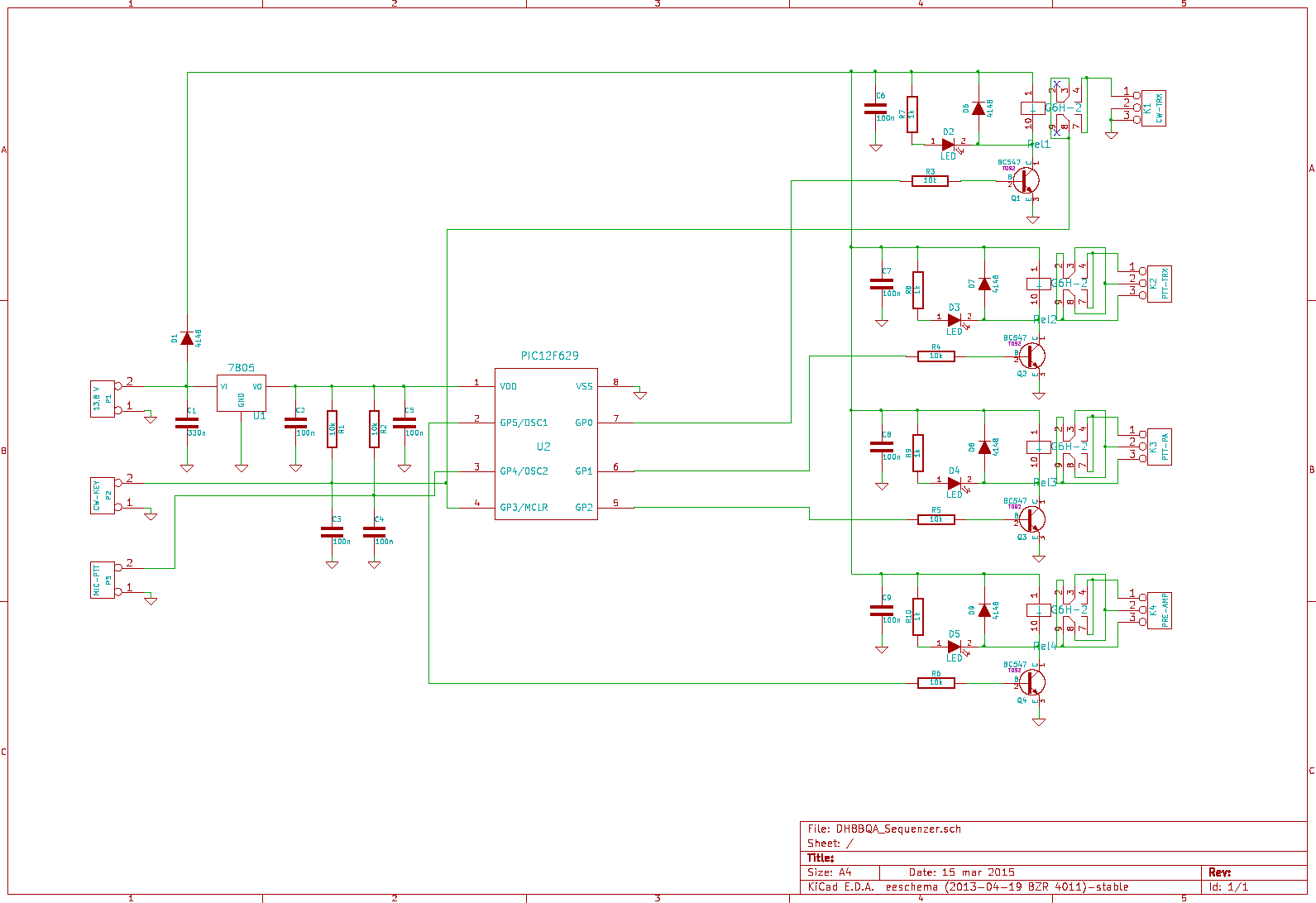Viewport: 1316px width, 903px height.
Task: Click the Id: 1/1 text
Action: tap(1228, 886)
